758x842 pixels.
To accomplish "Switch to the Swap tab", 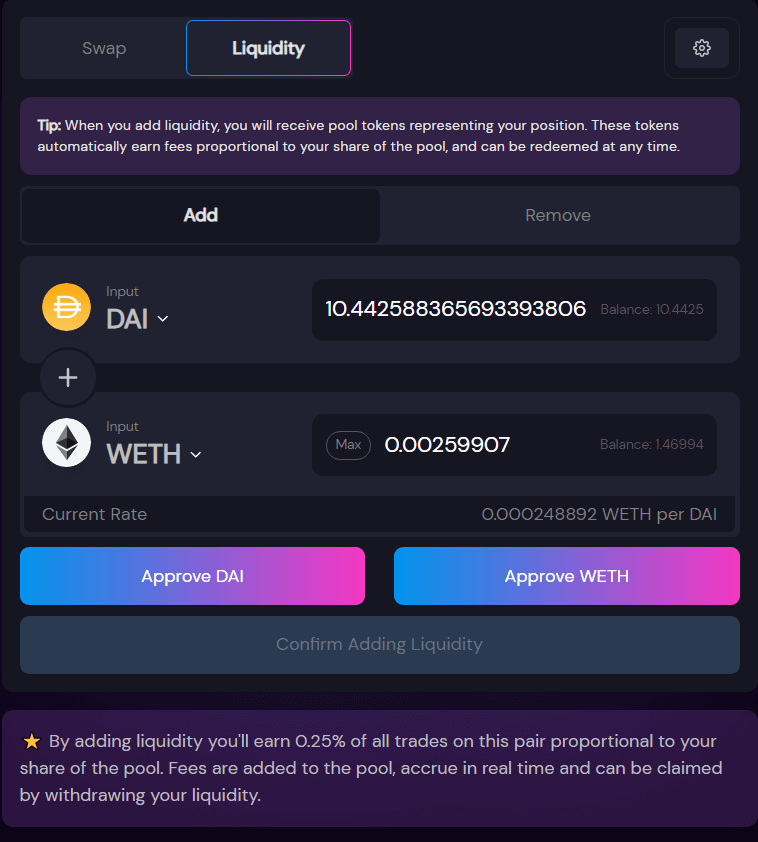I will coord(104,47).
